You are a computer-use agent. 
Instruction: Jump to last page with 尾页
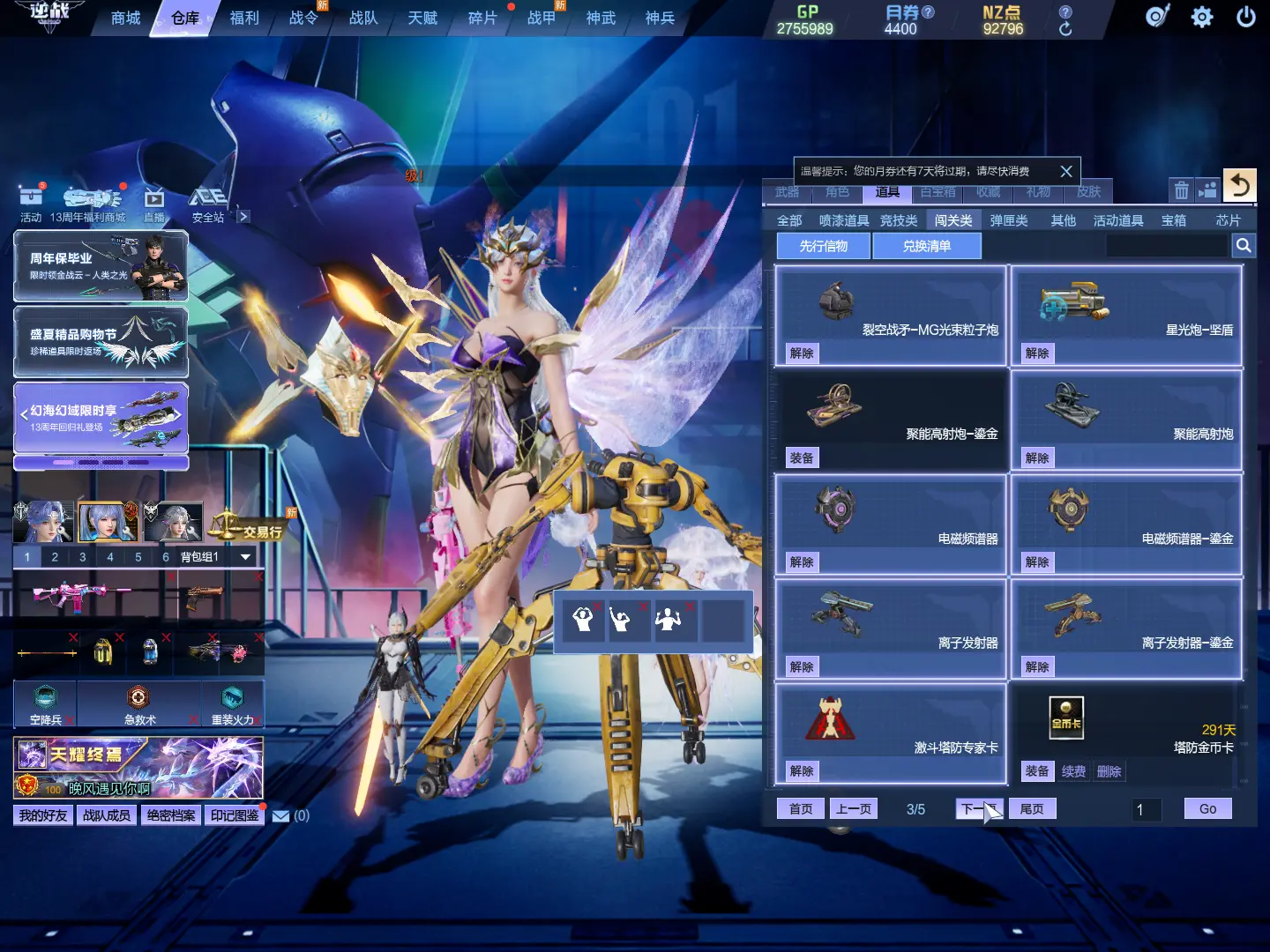tap(1032, 809)
